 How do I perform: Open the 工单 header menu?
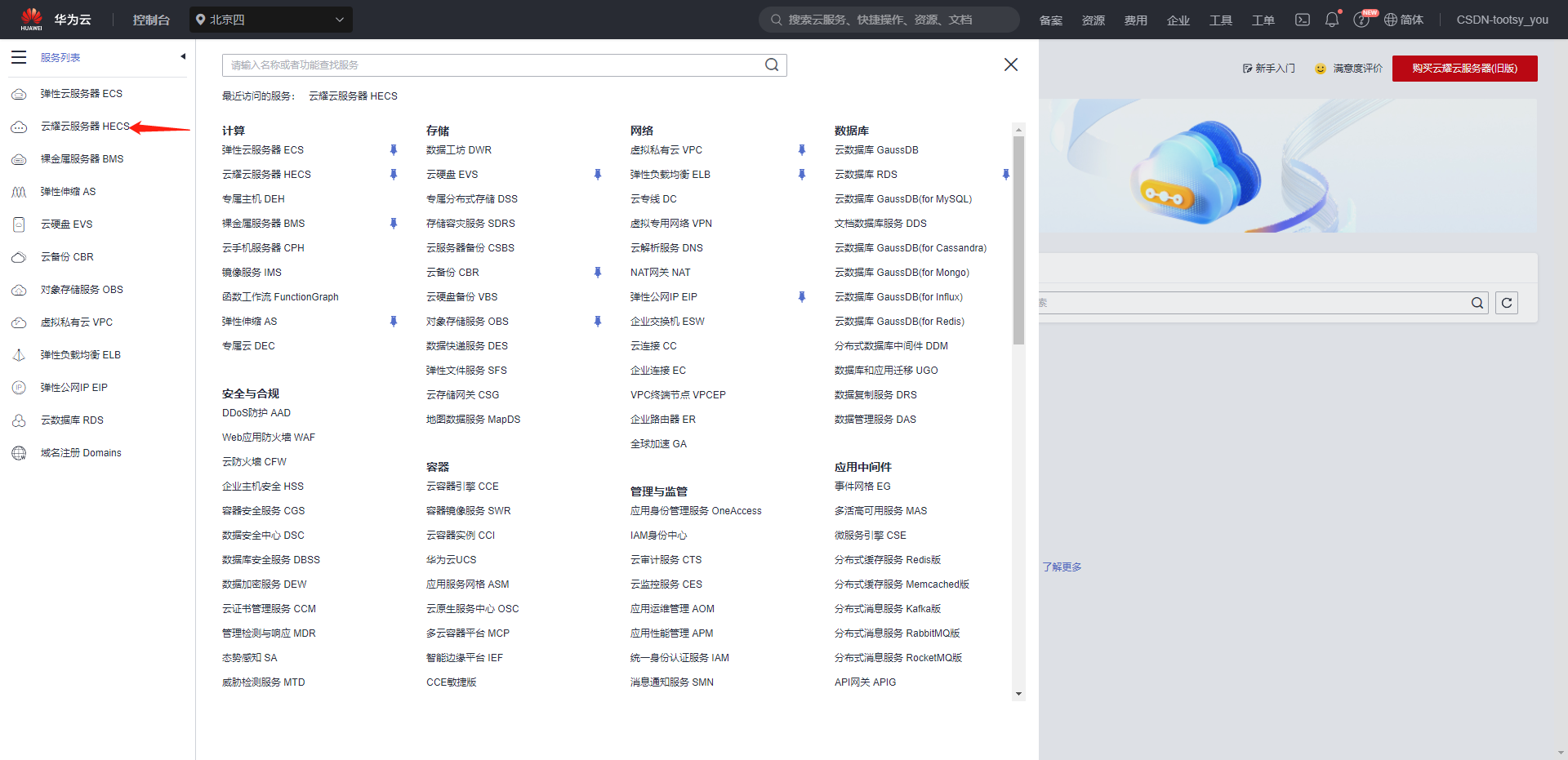(x=1263, y=20)
